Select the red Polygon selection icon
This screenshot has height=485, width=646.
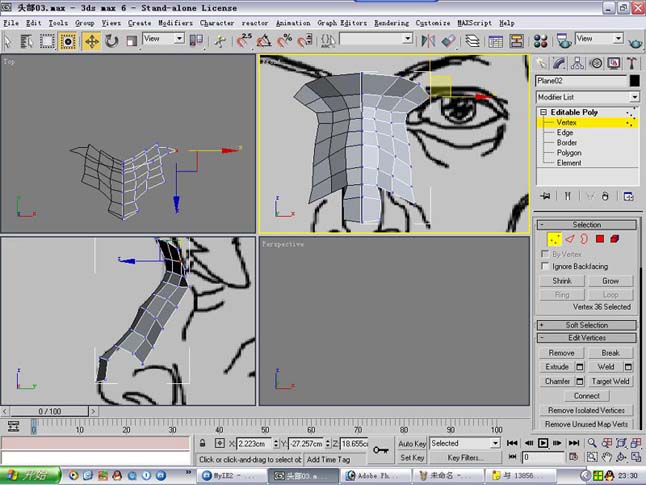[x=599, y=239]
